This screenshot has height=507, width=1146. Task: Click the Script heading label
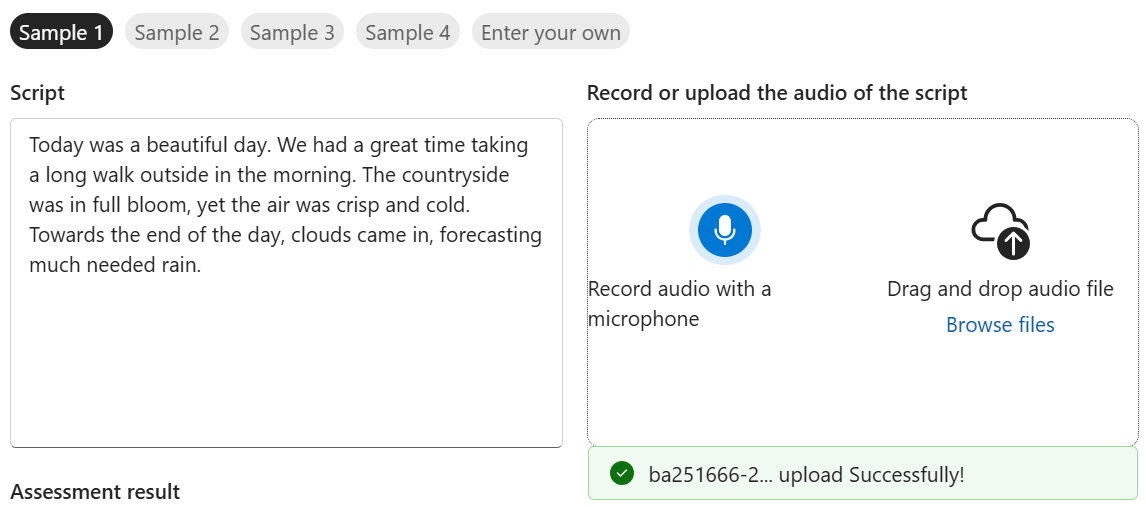(37, 93)
